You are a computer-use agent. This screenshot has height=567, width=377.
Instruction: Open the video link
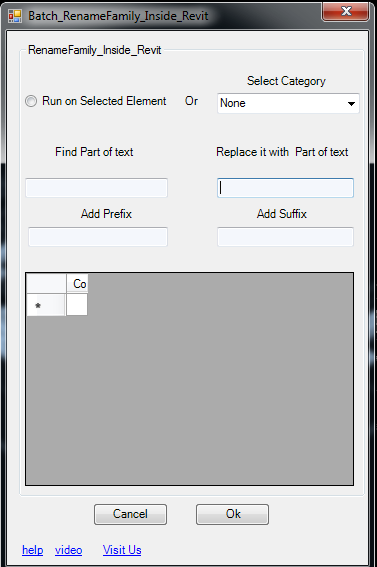68,550
